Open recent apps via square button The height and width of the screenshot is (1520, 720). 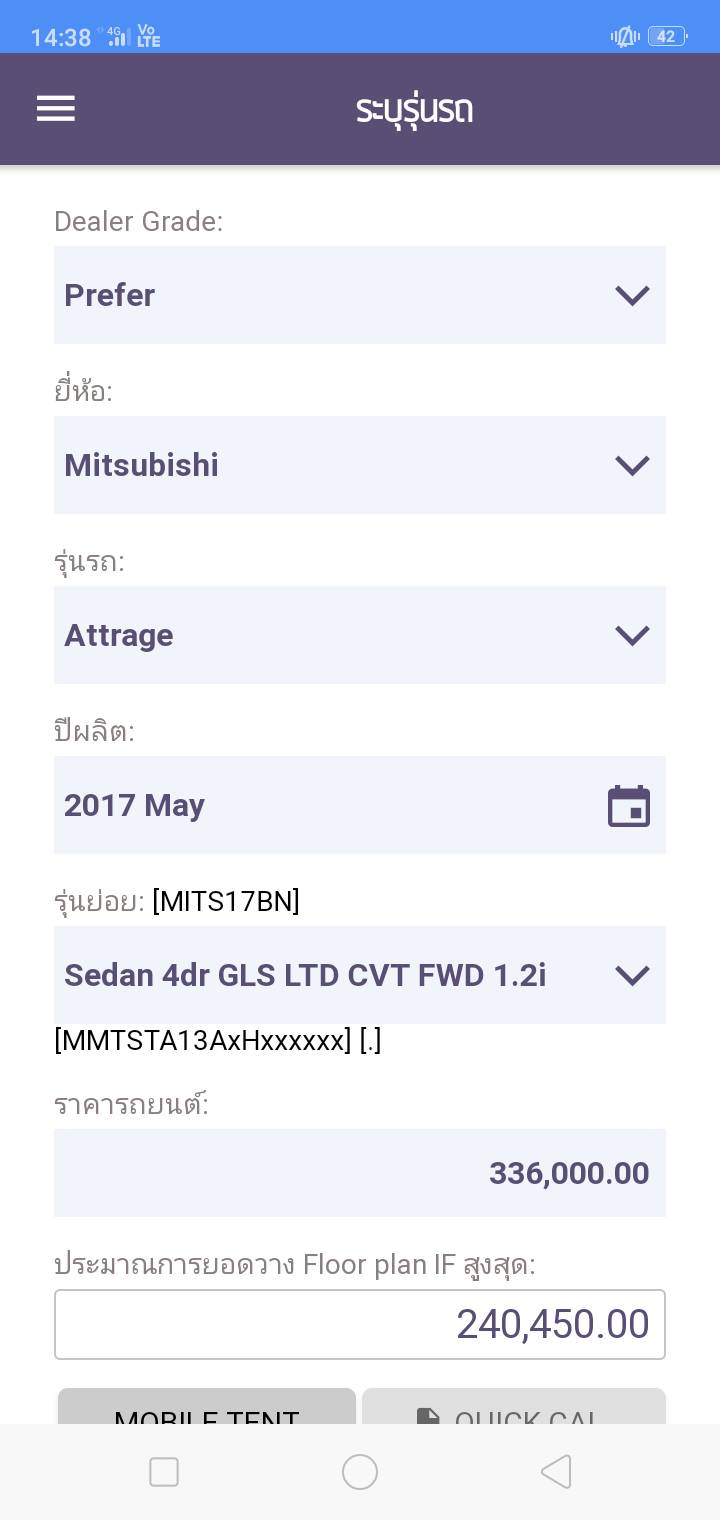click(164, 1472)
